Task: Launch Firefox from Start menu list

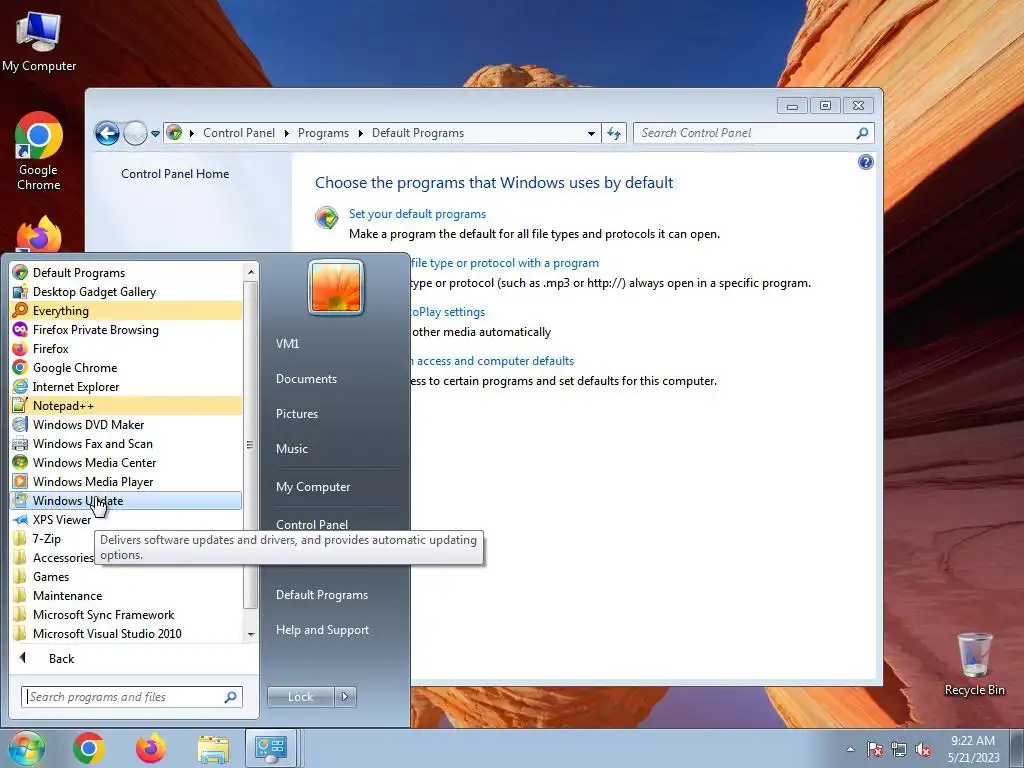Action: click(20, 348)
